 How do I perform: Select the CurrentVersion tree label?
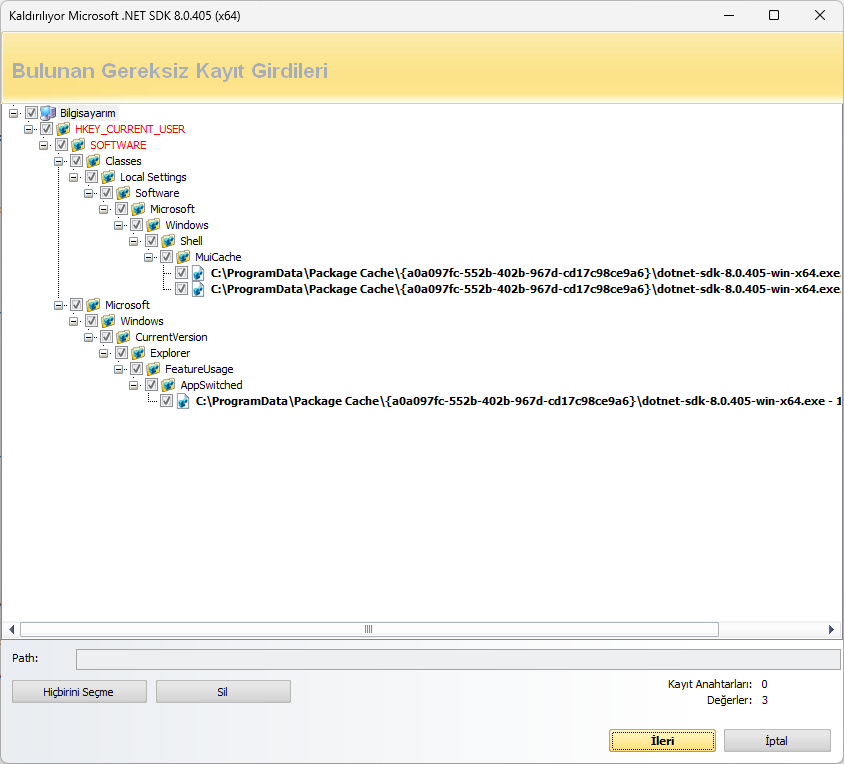171,337
